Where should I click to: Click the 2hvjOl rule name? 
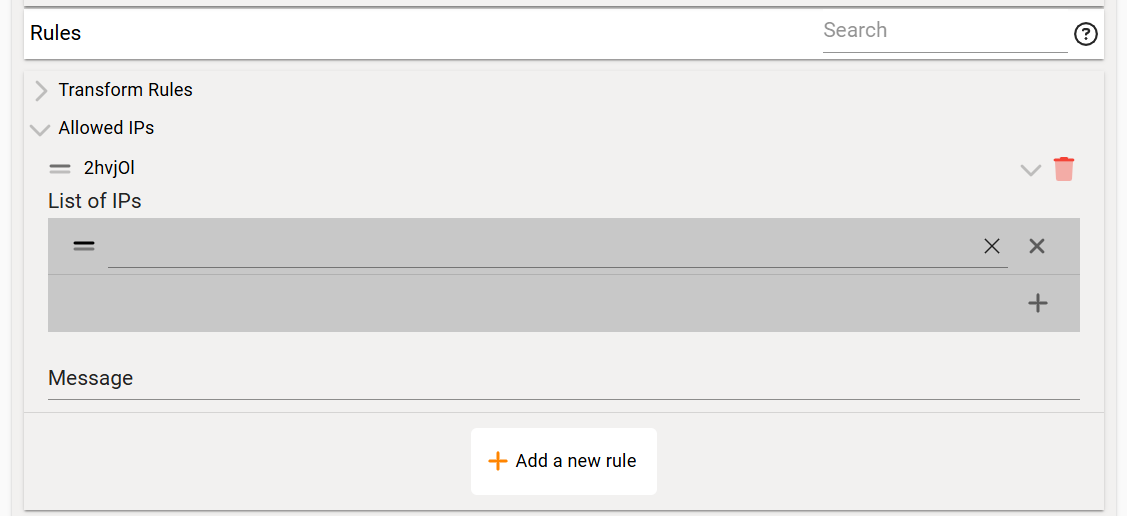(109, 168)
